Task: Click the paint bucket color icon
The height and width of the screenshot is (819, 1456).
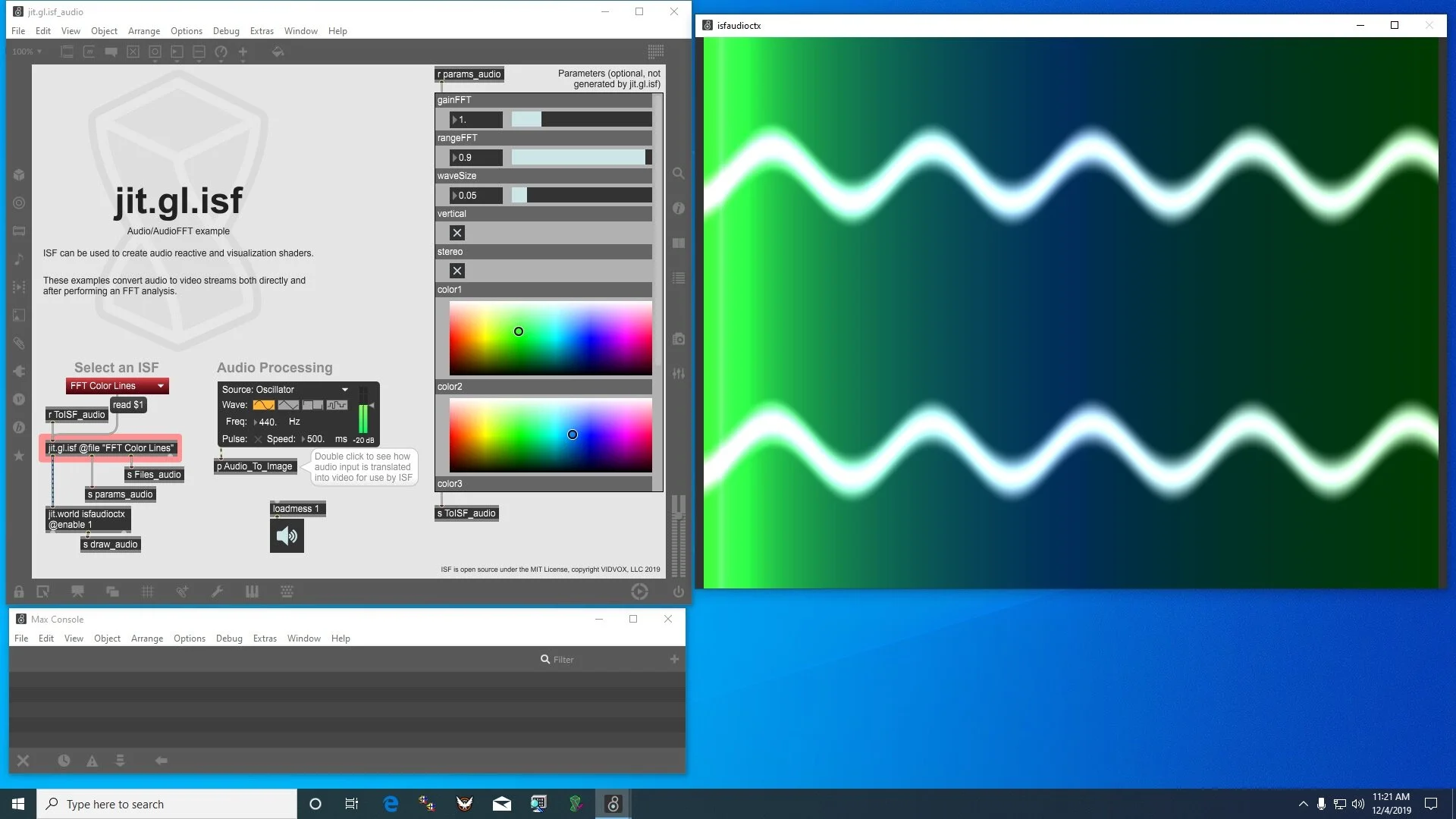Action: pyautogui.click(x=278, y=52)
